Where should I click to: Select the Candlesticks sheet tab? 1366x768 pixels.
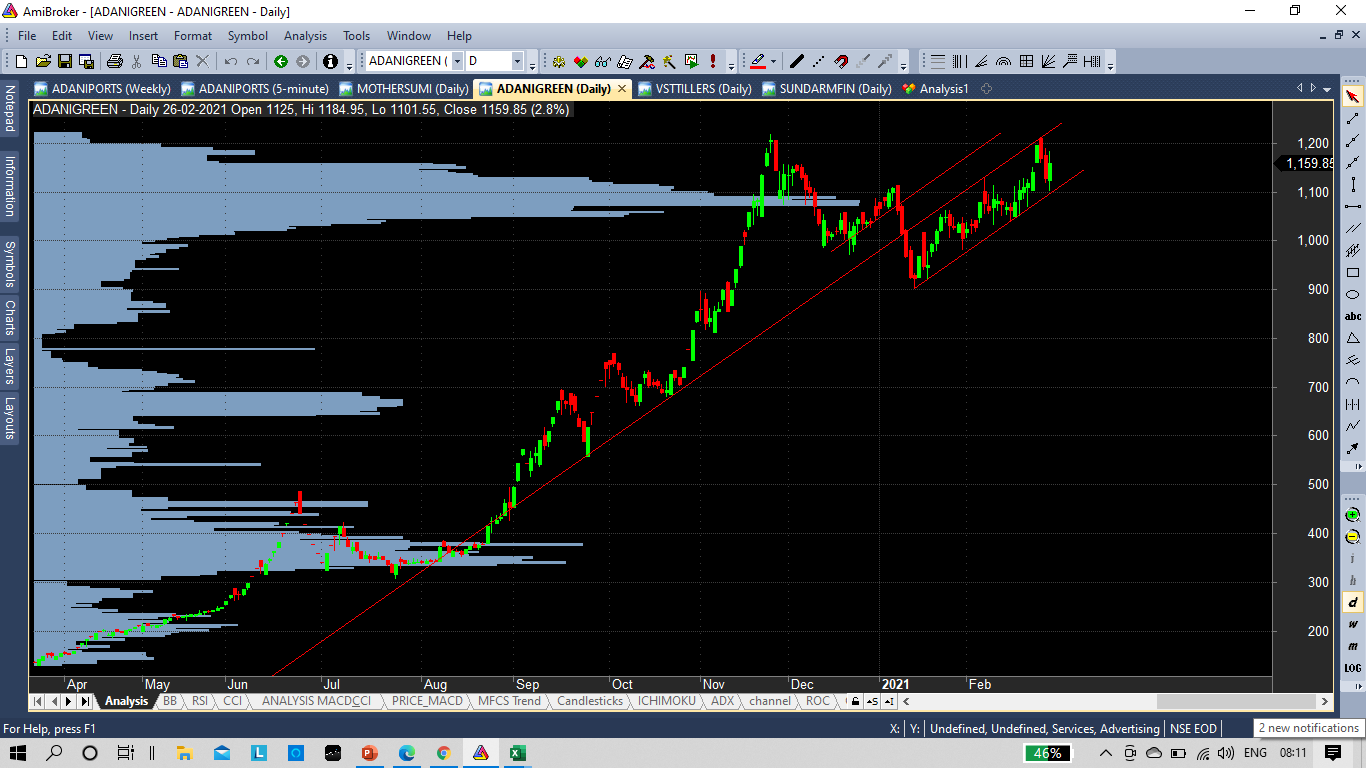590,701
